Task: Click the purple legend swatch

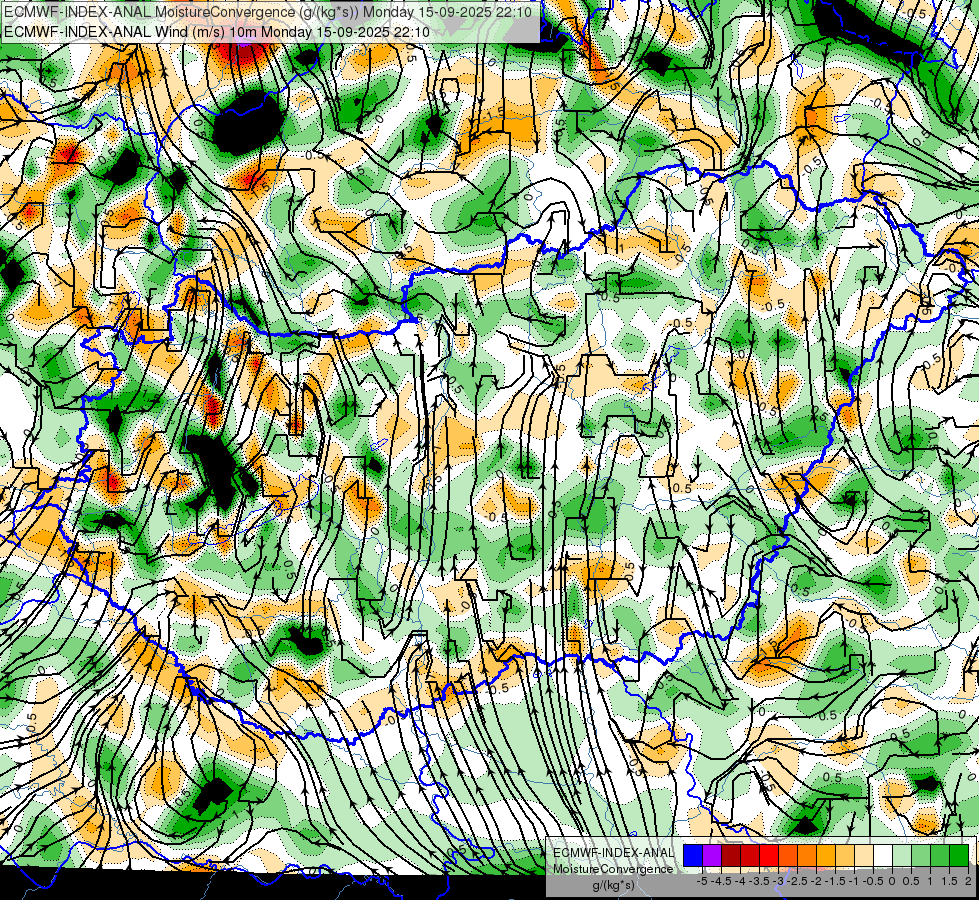Action: 712,855
